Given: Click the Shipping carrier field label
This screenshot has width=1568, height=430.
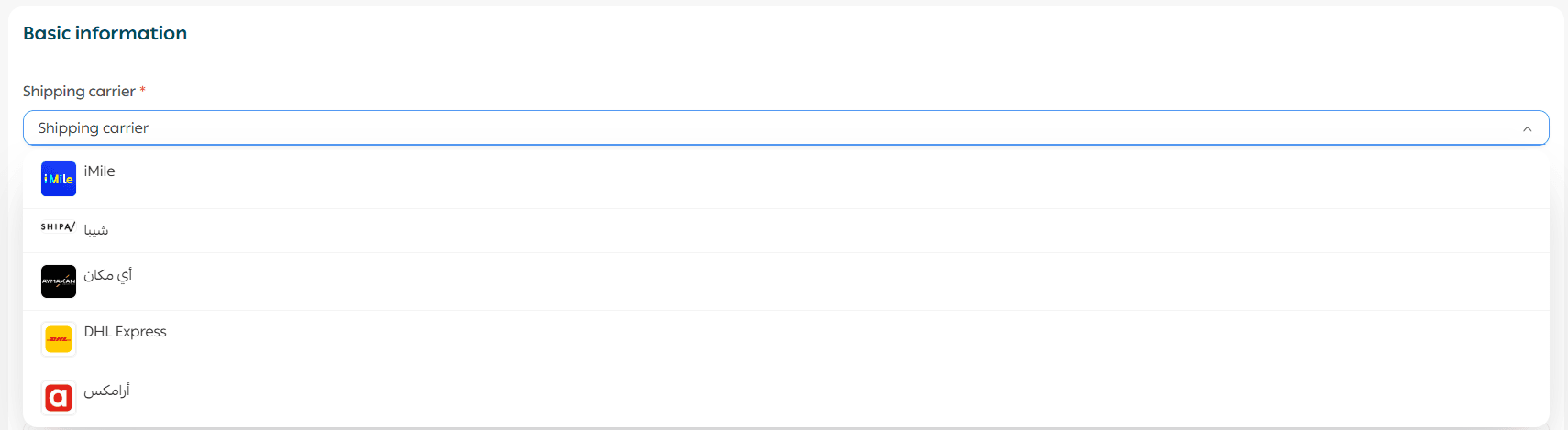Looking at the screenshot, I should coord(79,92).
